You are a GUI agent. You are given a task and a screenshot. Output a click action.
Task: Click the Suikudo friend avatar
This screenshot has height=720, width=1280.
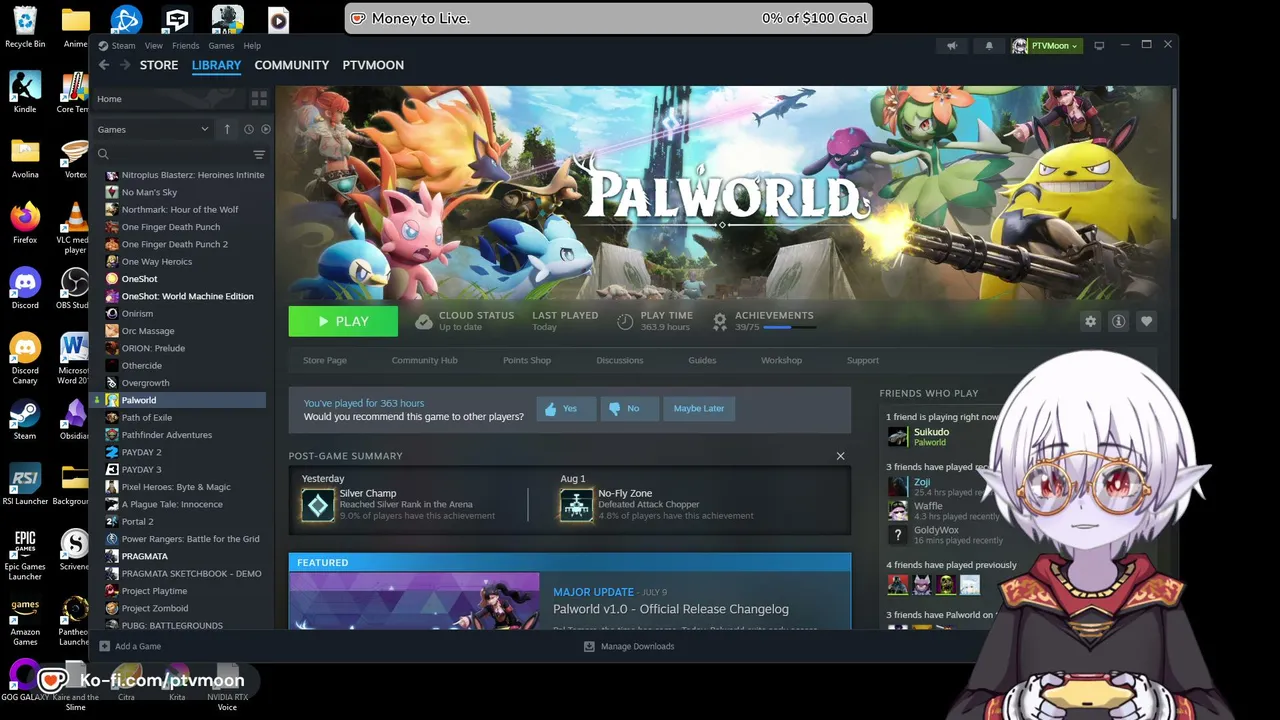click(898, 437)
